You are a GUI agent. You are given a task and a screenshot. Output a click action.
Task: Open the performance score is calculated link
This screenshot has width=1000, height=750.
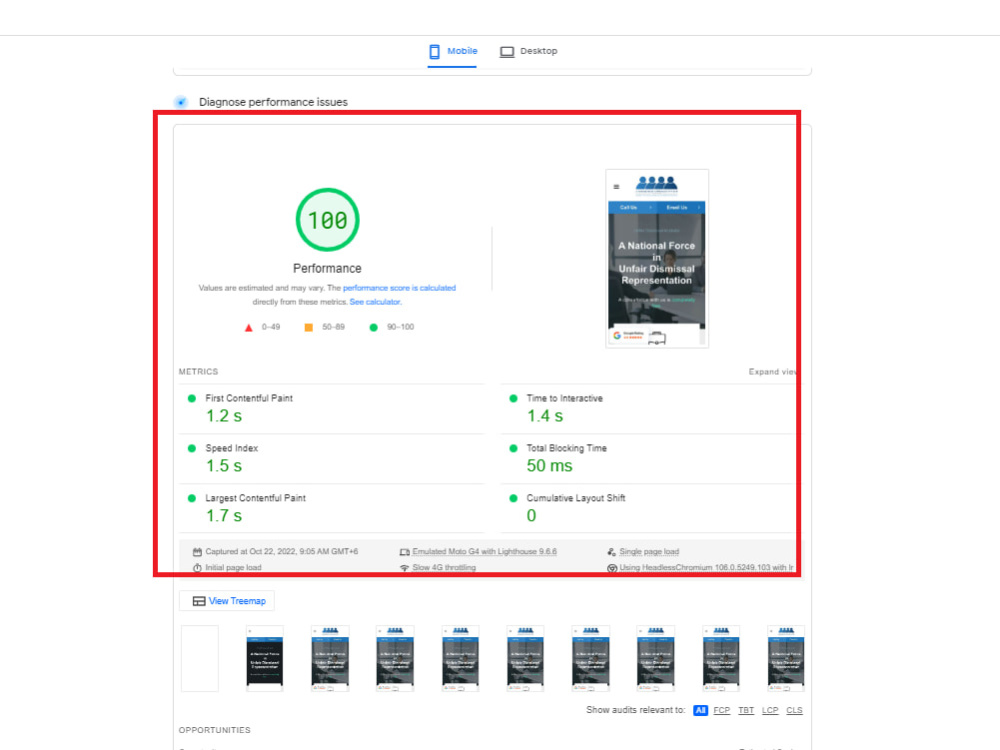coord(399,288)
